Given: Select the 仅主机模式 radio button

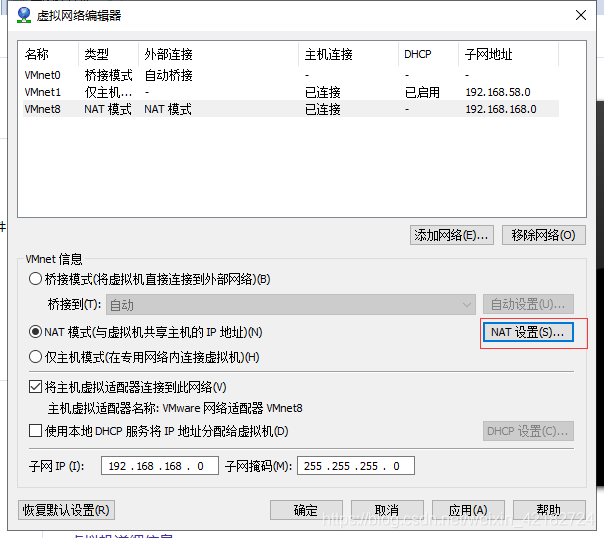Looking at the screenshot, I should pyautogui.click(x=35, y=357).
